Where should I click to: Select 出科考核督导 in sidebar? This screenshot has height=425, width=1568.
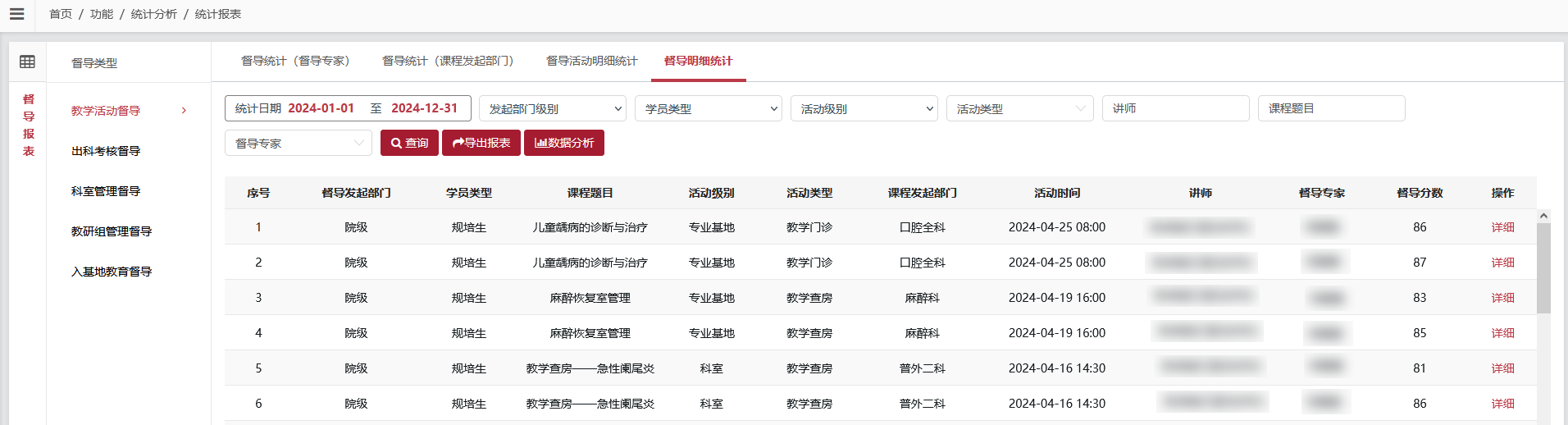click(106, 151)
